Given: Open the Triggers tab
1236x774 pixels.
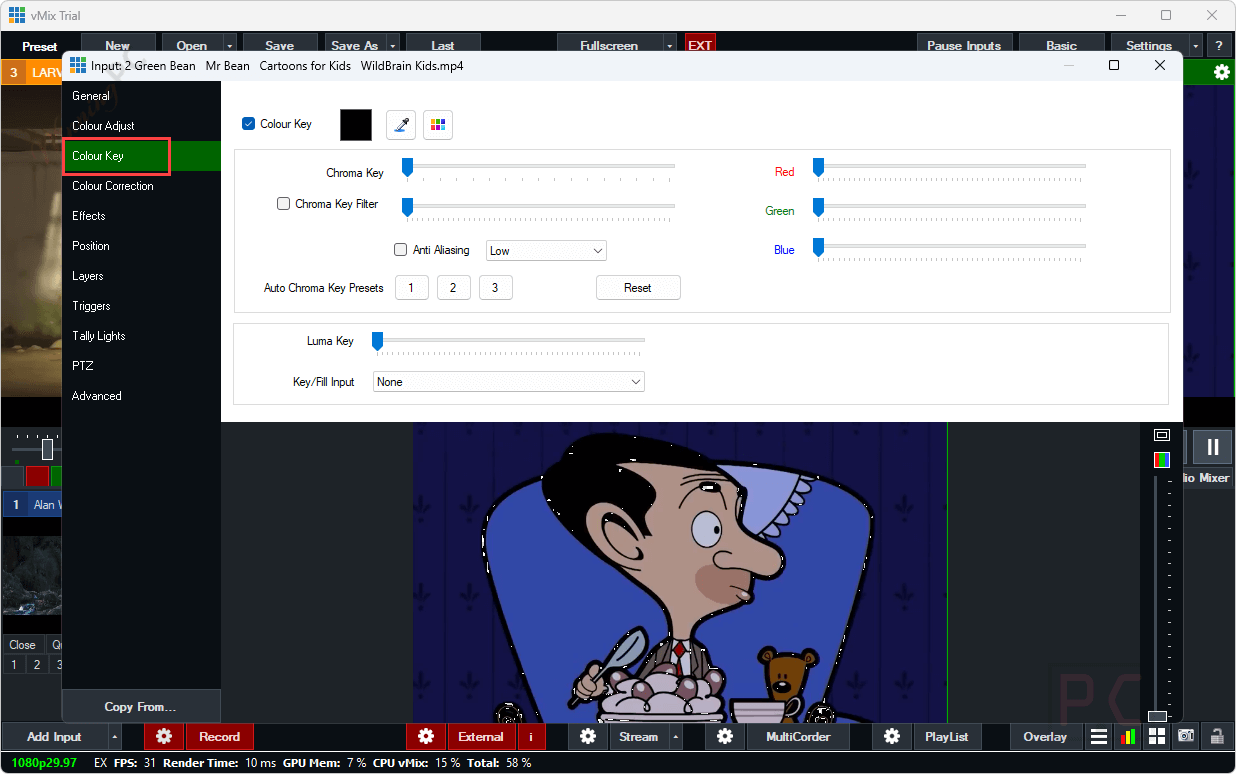Looking at the screenshot, I should point(141,306).
